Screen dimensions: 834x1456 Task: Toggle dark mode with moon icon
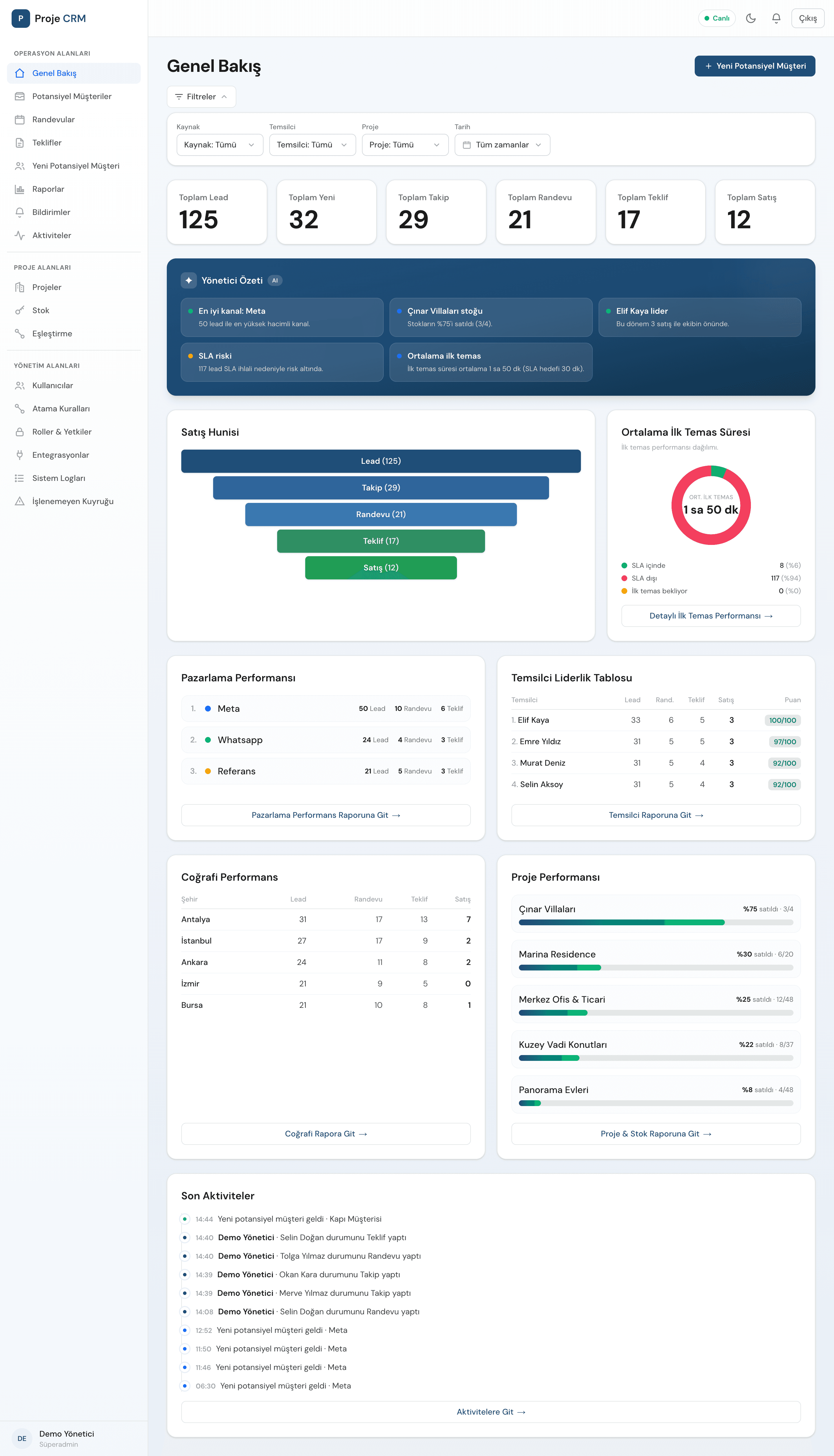click(751, 18)
